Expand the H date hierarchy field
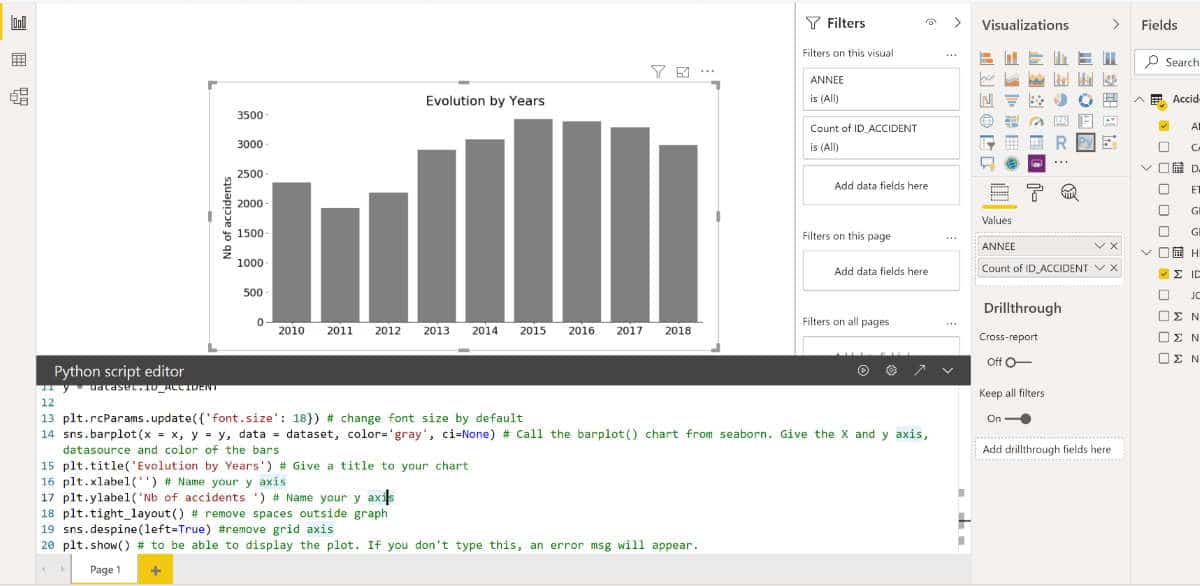The height and width of the screenshot is (586, 1200). [1147, 252]
